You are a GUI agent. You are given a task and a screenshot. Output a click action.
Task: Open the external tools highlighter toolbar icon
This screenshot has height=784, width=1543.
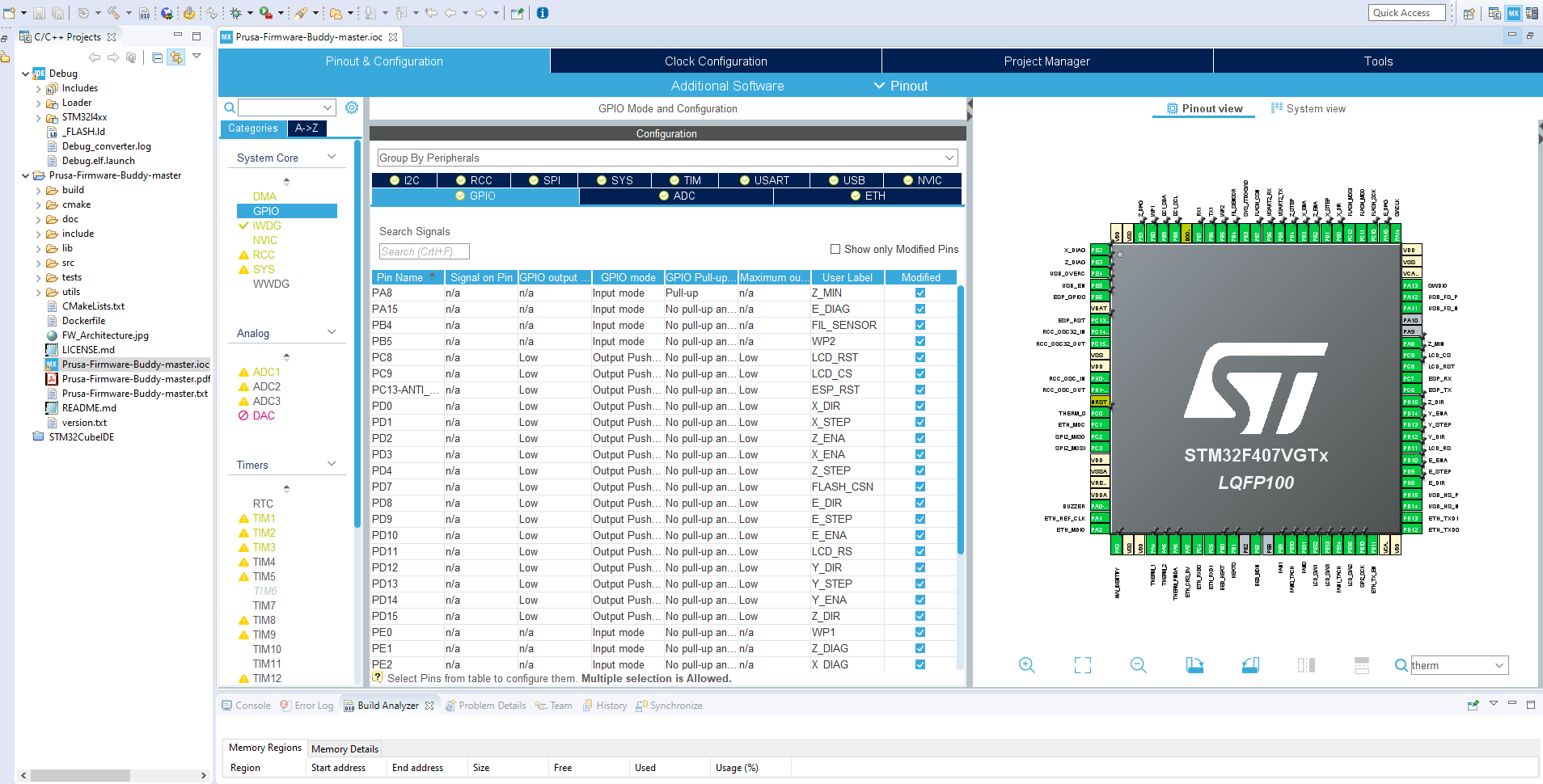click(301, 13)
